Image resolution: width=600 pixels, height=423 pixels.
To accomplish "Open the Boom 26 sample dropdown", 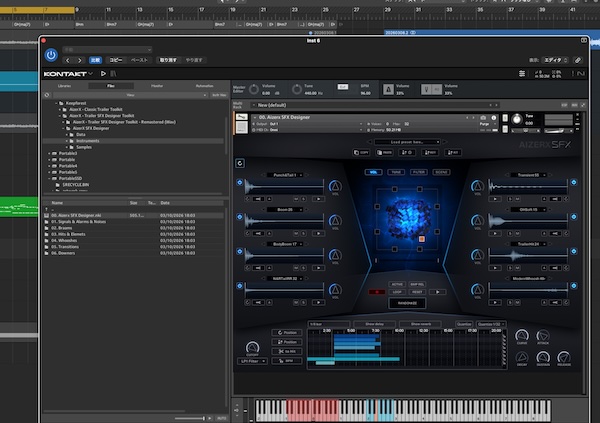I will point(285,209).
